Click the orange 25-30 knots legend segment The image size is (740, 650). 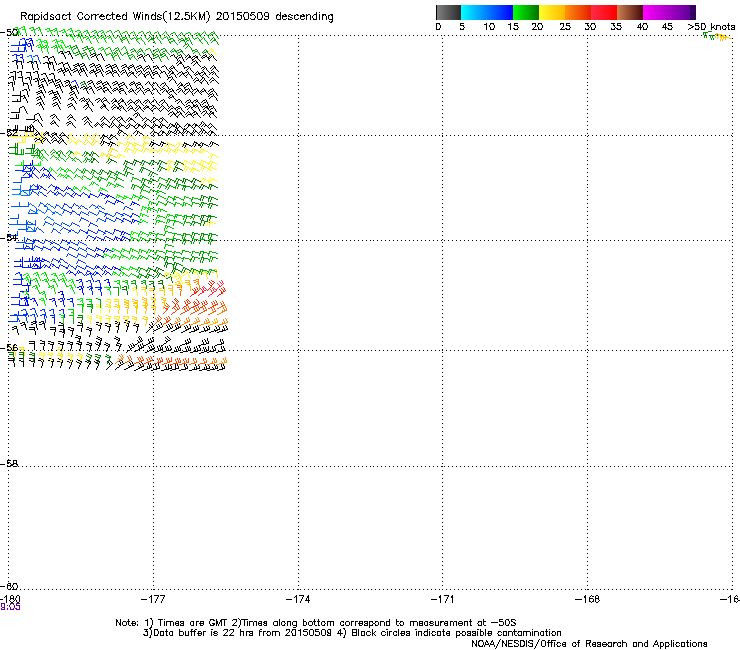click(578, 12)
